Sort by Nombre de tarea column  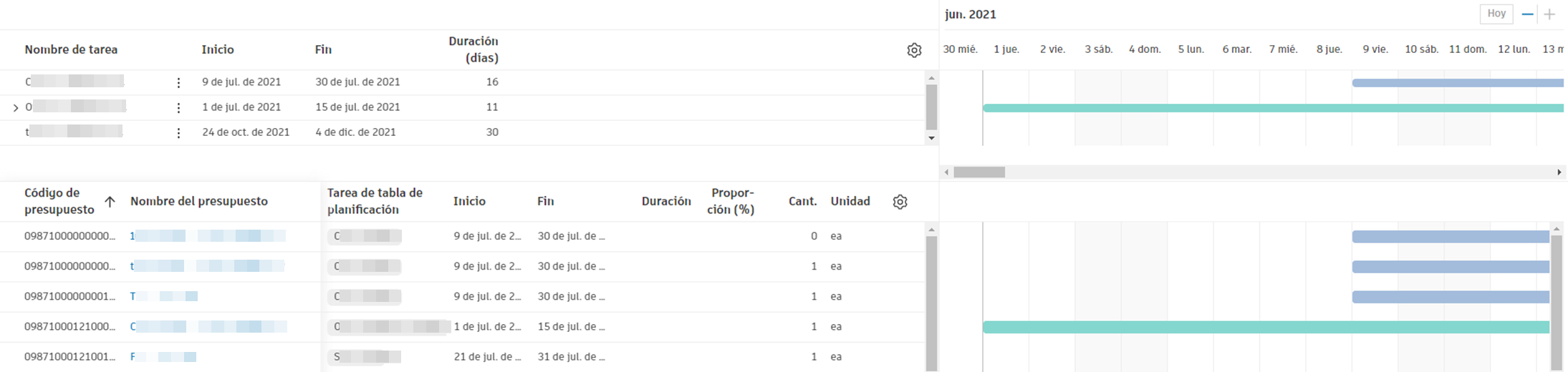point(71,49)
